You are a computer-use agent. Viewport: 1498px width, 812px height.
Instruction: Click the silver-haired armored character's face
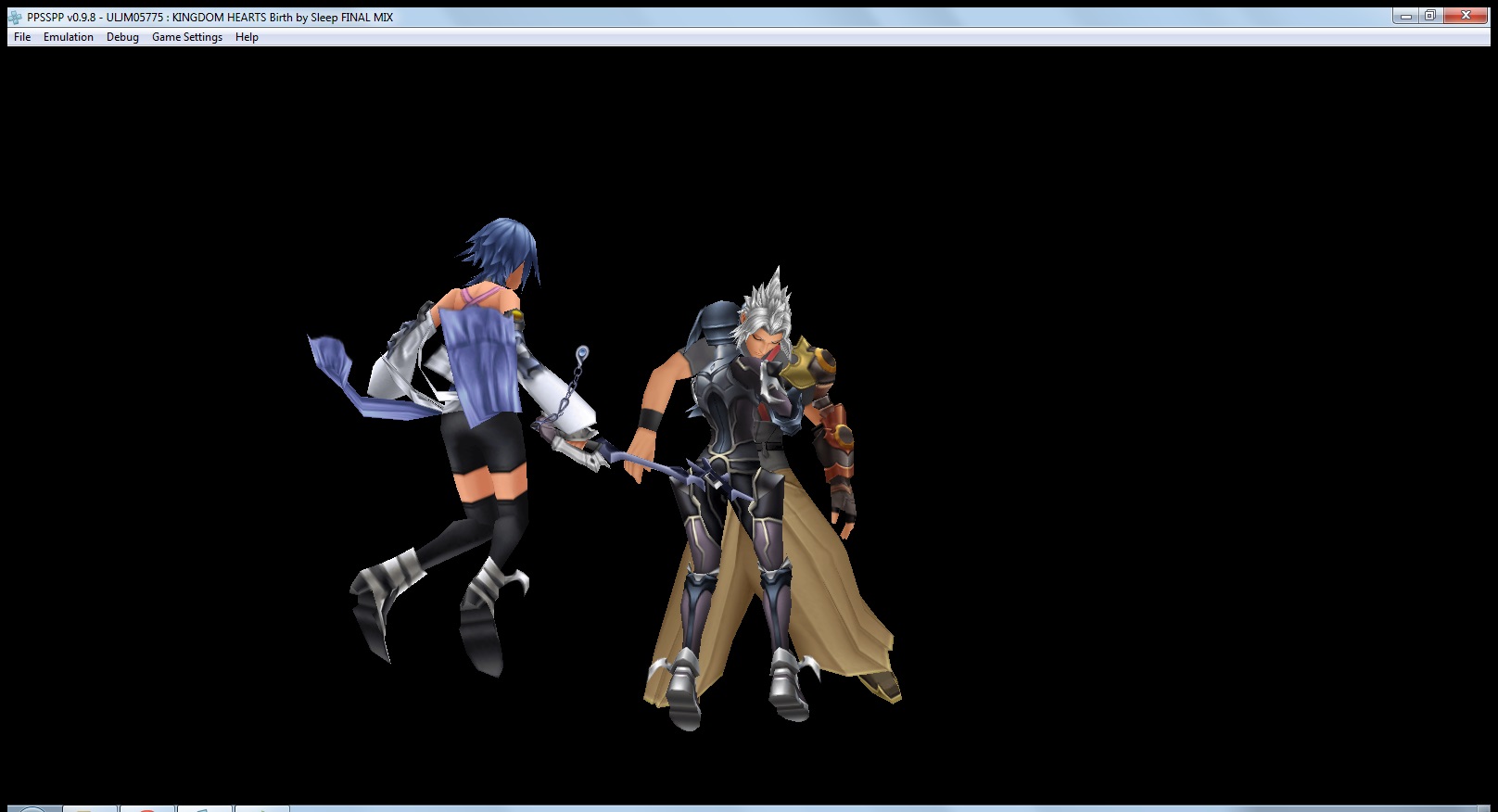pyautogui.click(x=762, y=342)
